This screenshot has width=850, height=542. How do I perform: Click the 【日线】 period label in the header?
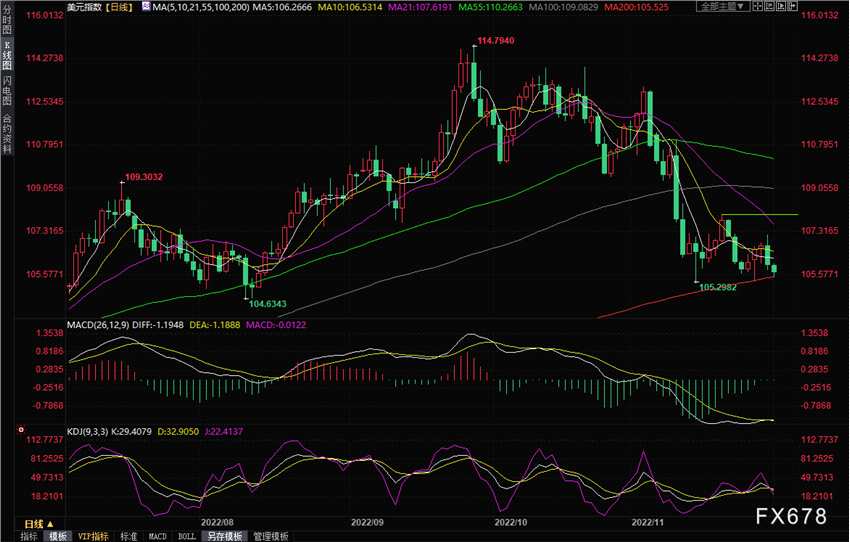(x=118, y=7)
